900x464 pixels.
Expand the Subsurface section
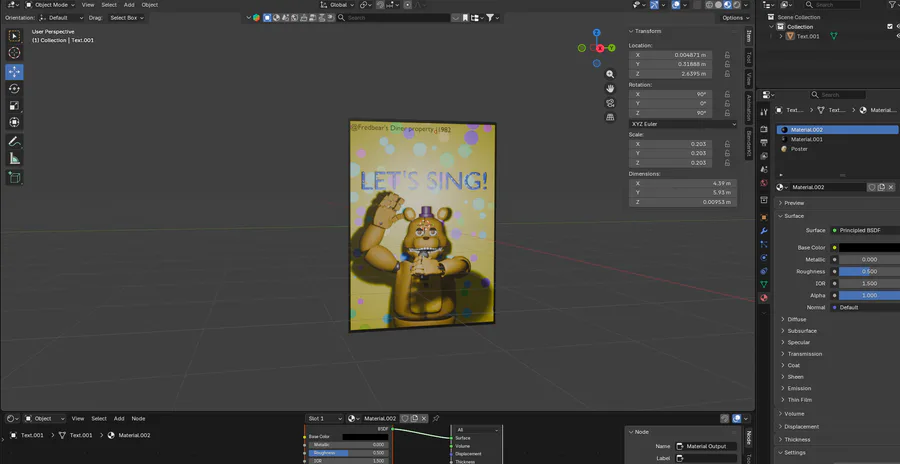[801, 331]
